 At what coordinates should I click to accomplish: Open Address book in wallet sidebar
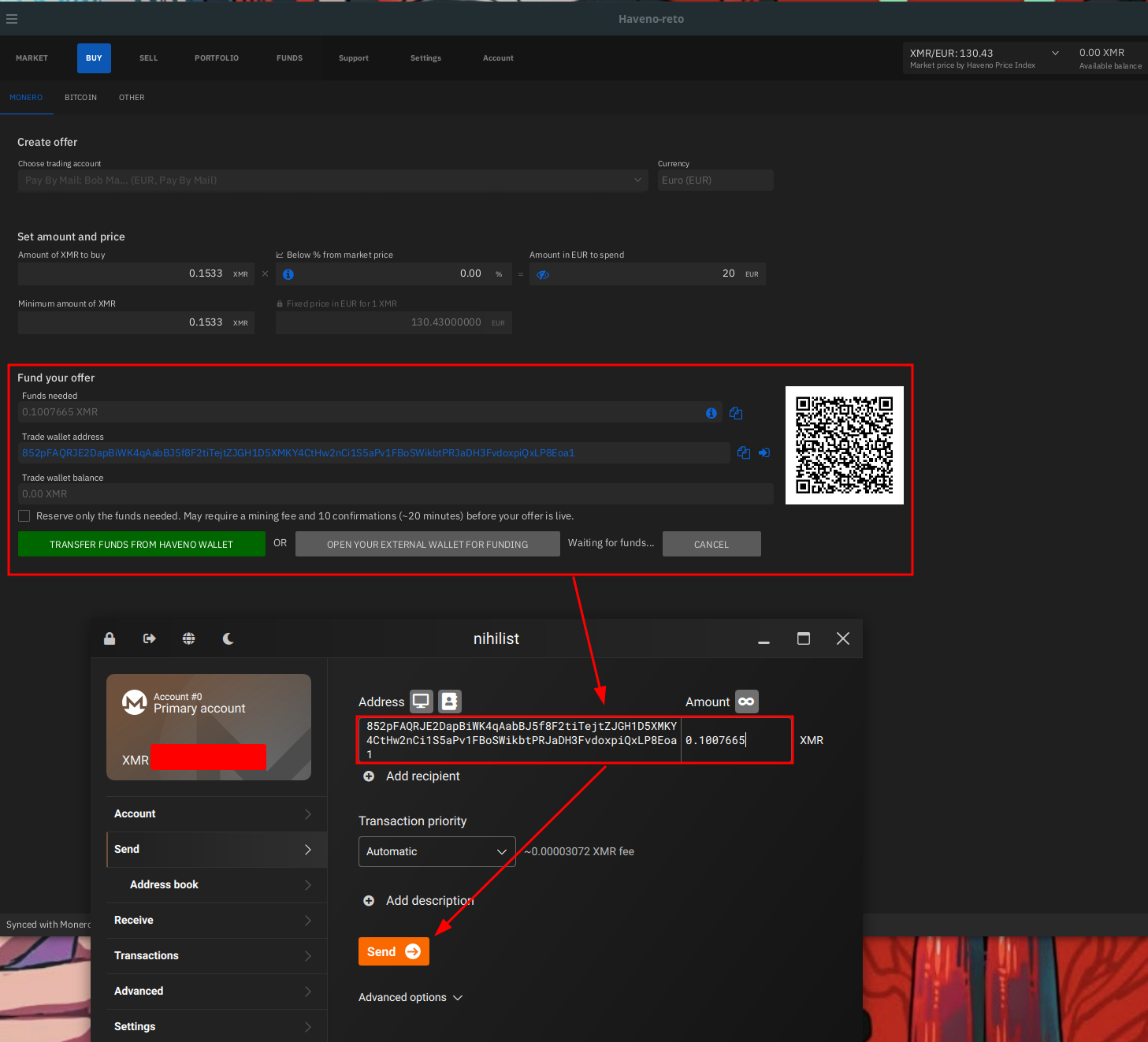coord(217,885)
